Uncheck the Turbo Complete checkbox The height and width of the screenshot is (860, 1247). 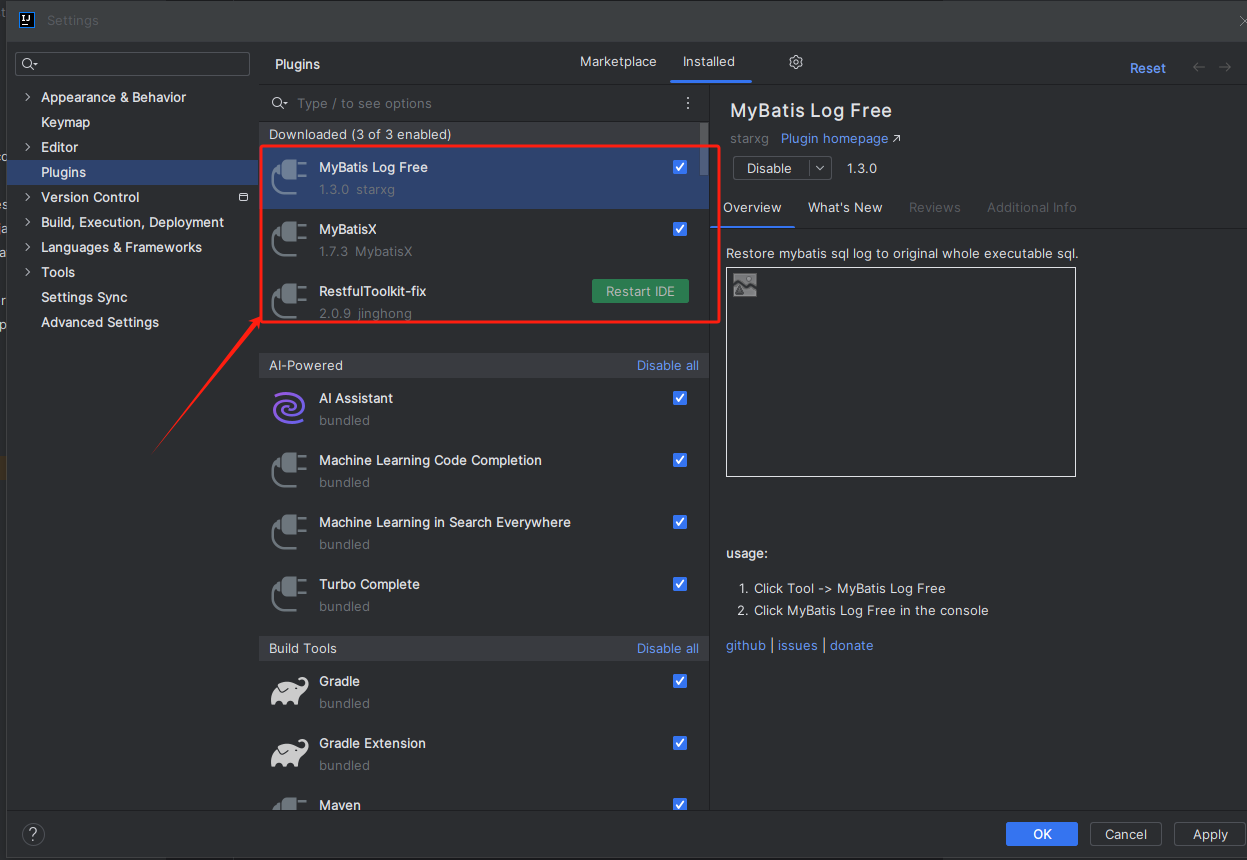680,584
